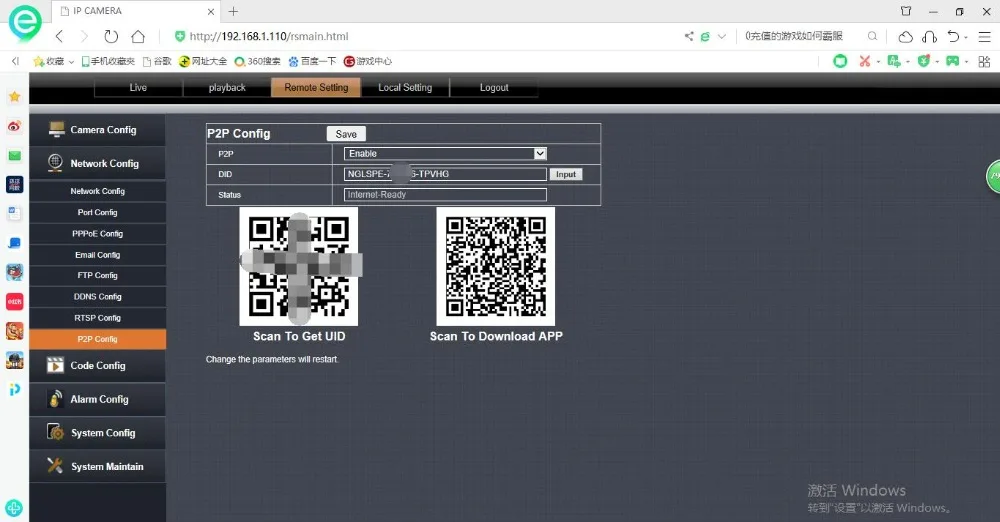The width and height of the screenshot is (1000, 522).
Task: Click the undo closed tab arrow
Action: [953, 36]
